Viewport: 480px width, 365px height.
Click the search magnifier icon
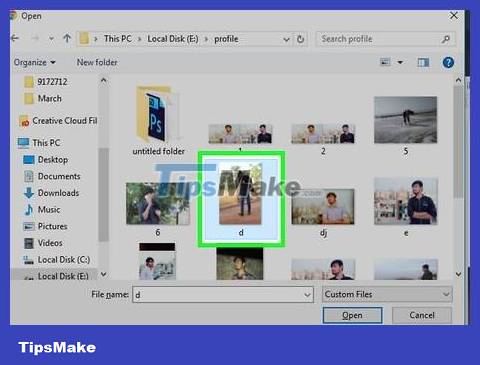pos(446,39)
